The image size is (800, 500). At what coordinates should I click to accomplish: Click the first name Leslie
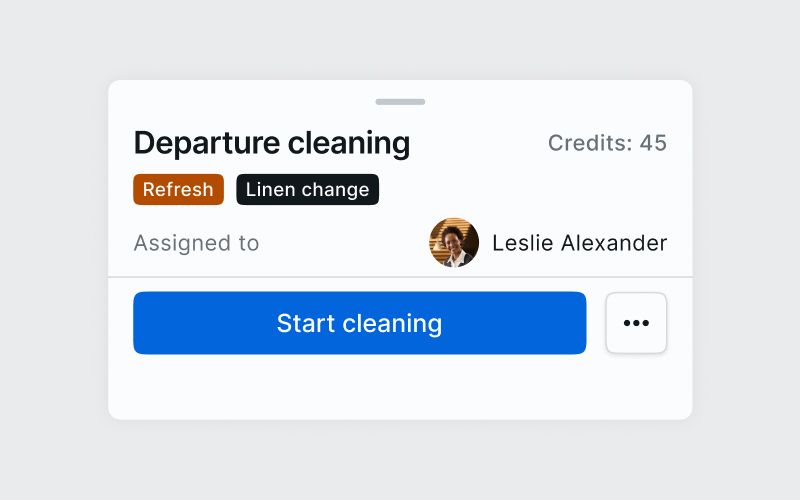click(522, 243)
